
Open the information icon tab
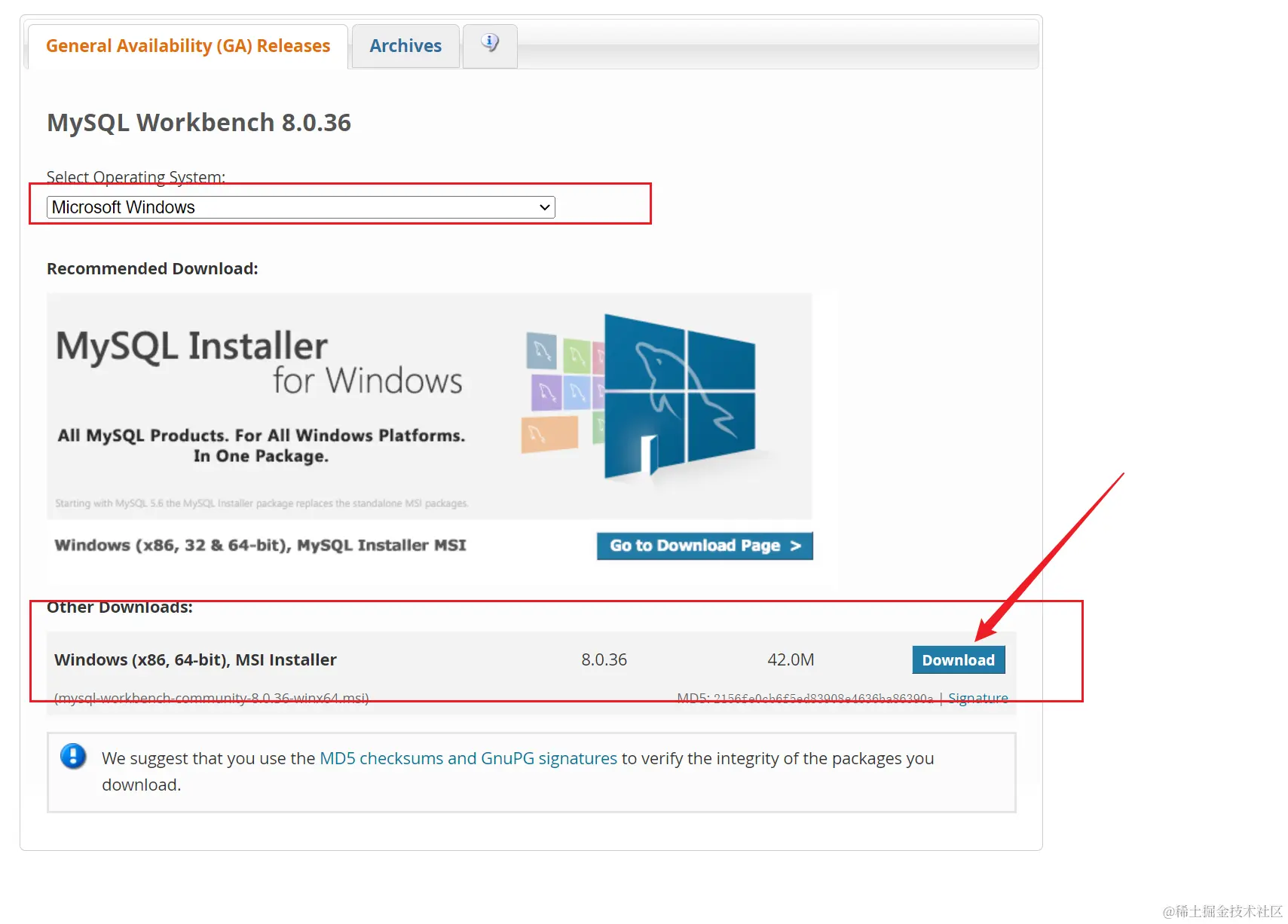[x=490, y=44]
